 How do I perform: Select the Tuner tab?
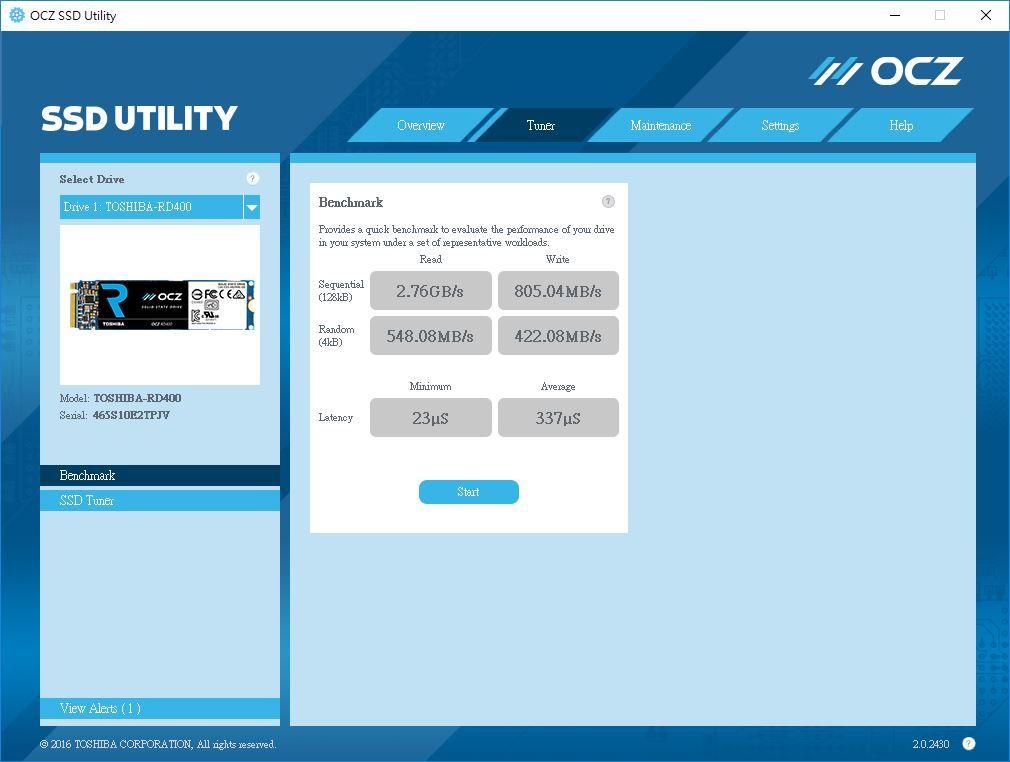(x=540, y=125)
